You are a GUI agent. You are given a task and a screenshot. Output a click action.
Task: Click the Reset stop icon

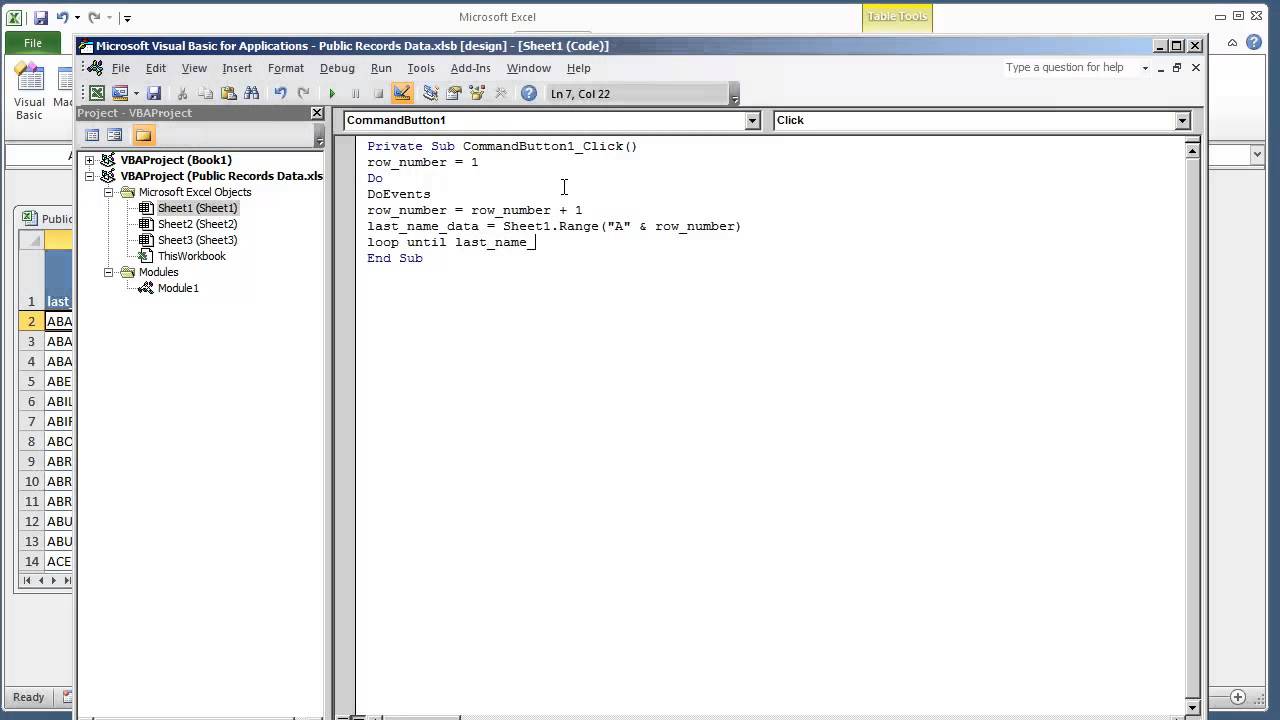tap(378, 93)
